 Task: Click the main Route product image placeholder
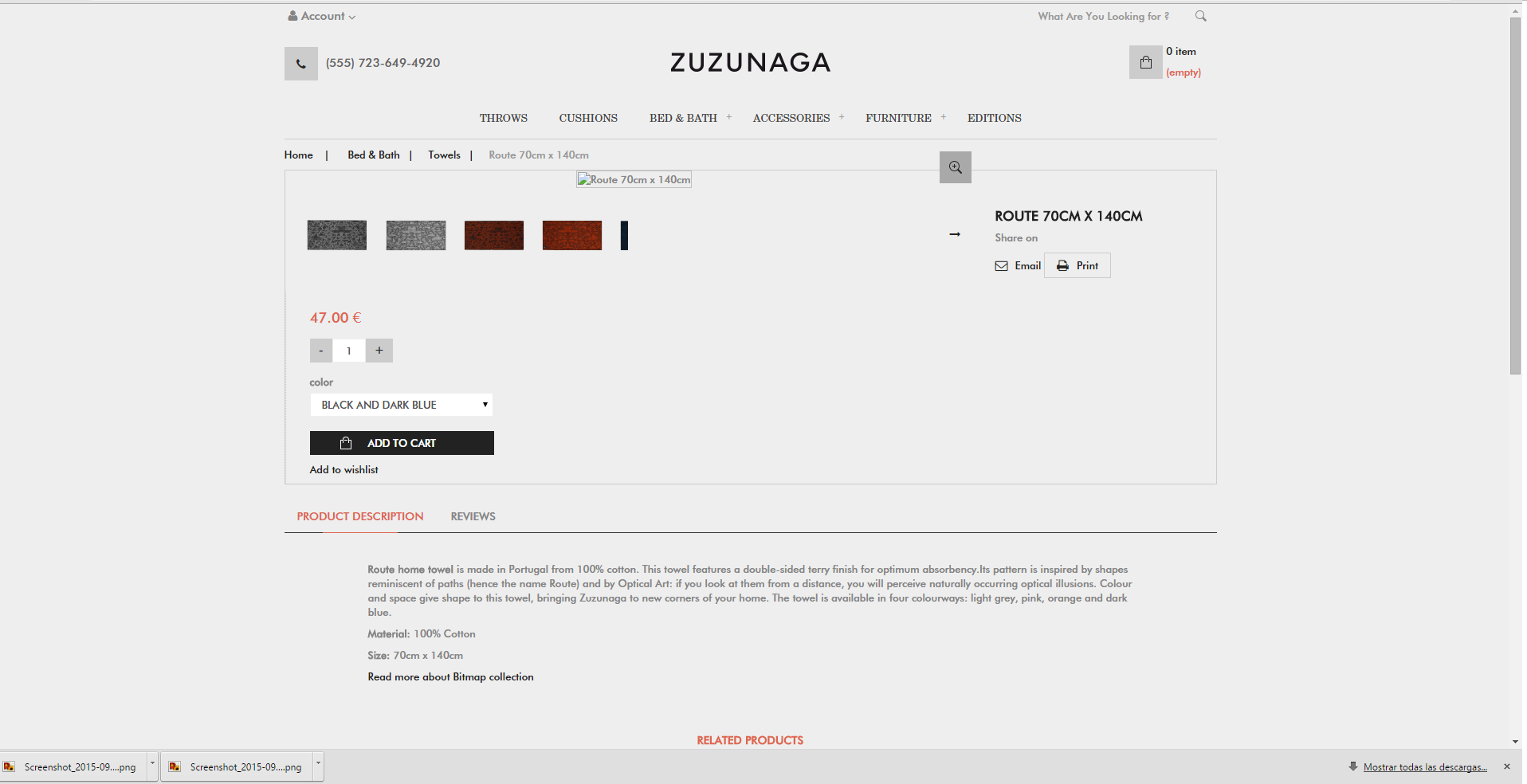634,180
